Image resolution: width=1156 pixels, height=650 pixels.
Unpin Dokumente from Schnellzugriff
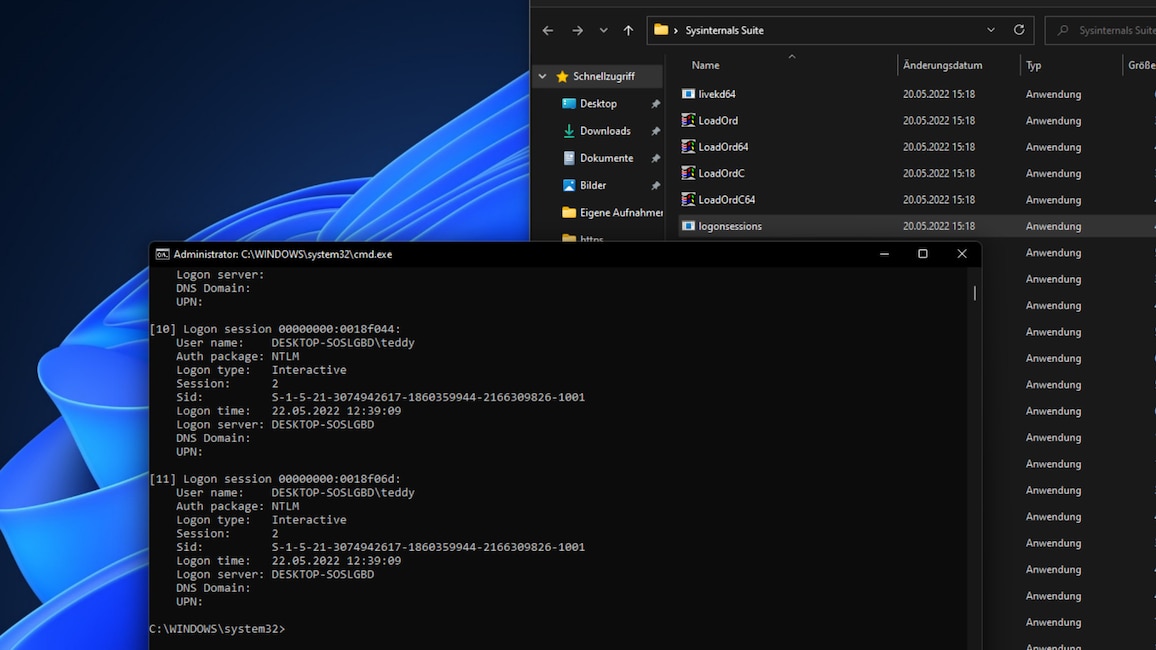pyautogui.click(x=657, y=157)
